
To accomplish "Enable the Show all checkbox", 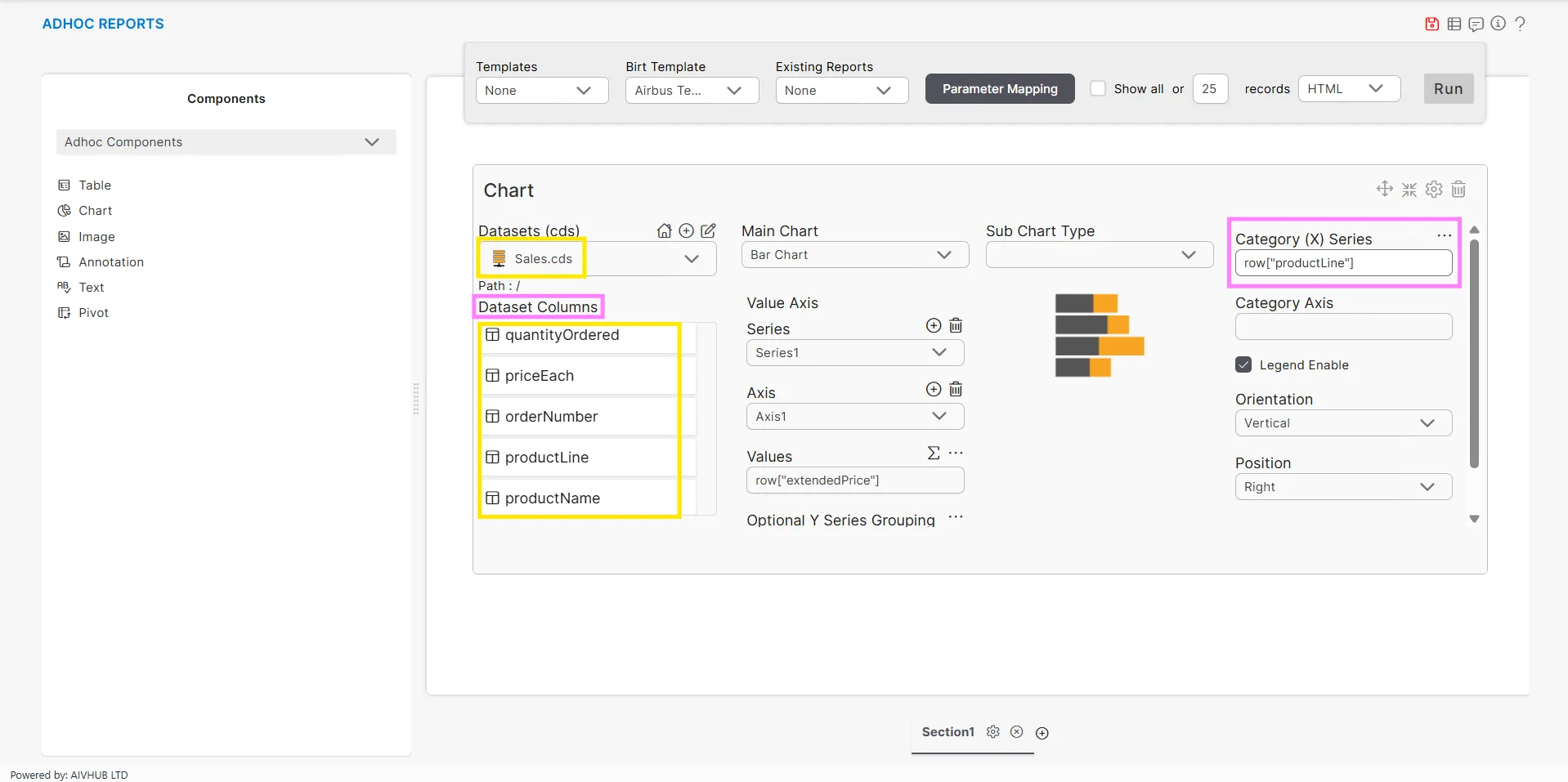I will tap(1098, 89).
